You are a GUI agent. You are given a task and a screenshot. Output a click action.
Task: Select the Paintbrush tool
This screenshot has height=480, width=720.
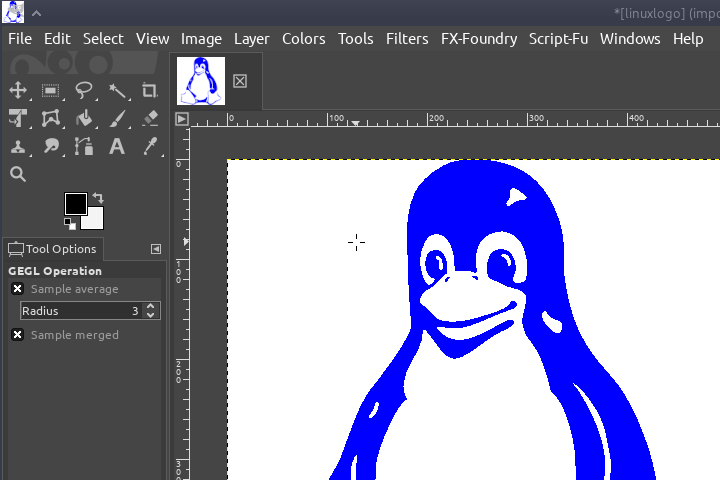(117, 118)
